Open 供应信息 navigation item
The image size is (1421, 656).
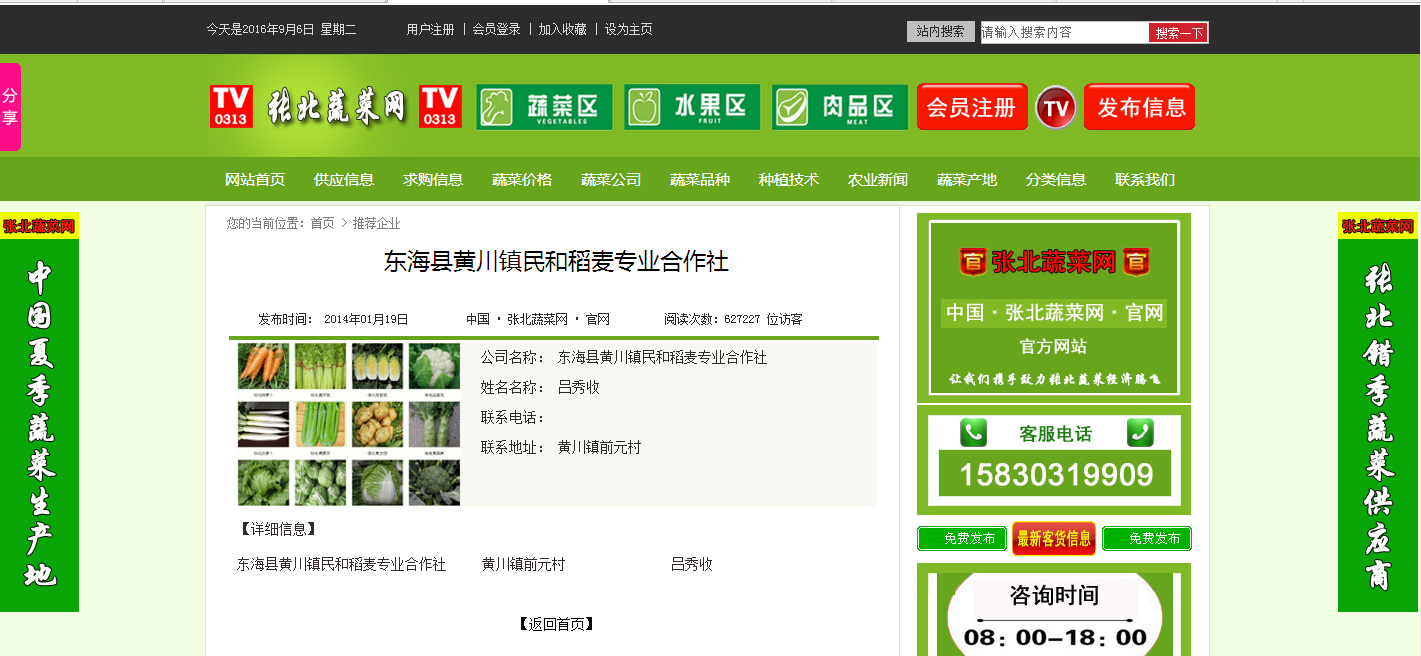click(344, 180)
